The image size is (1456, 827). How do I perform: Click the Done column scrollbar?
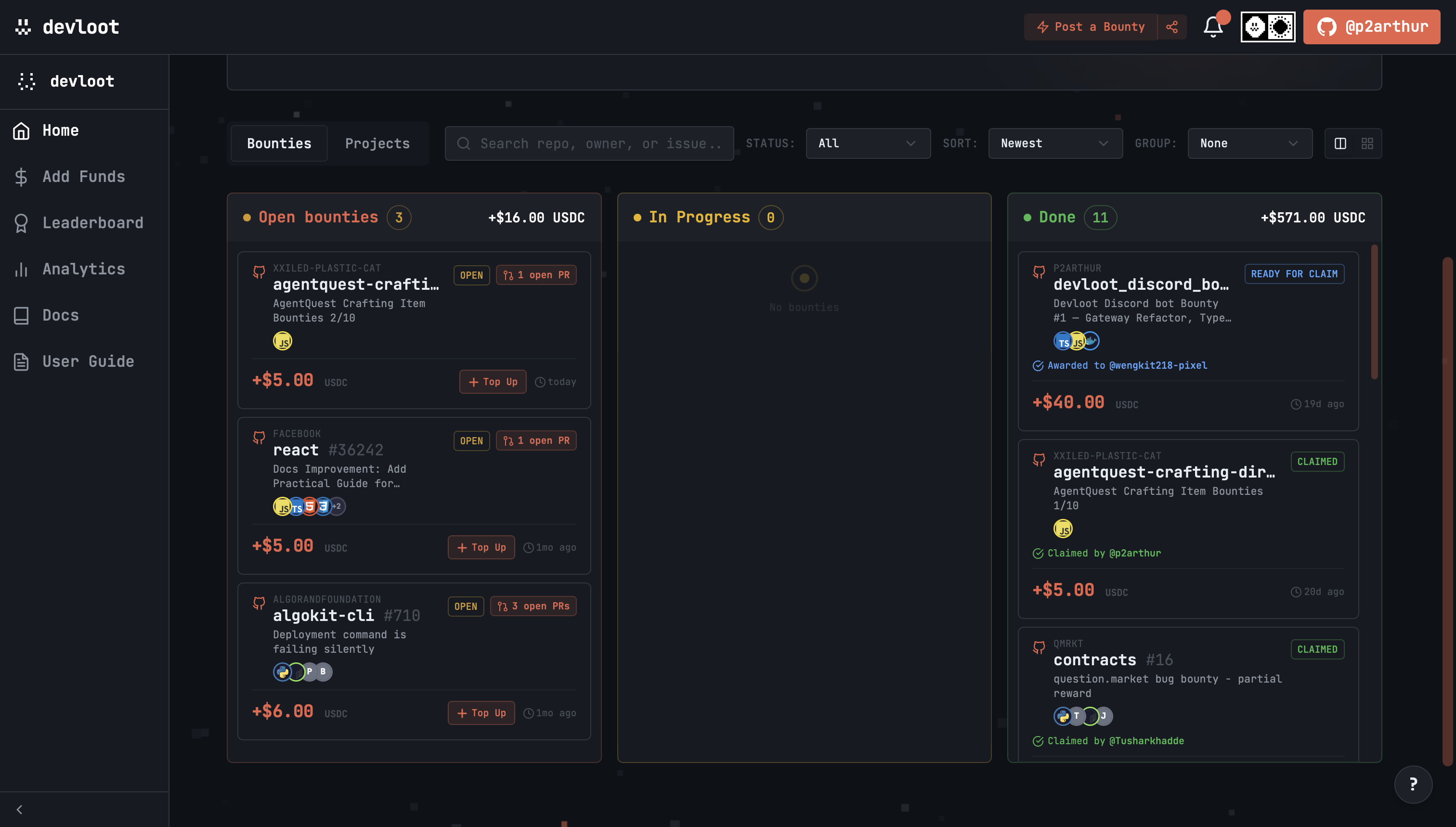click(1374, 312)
